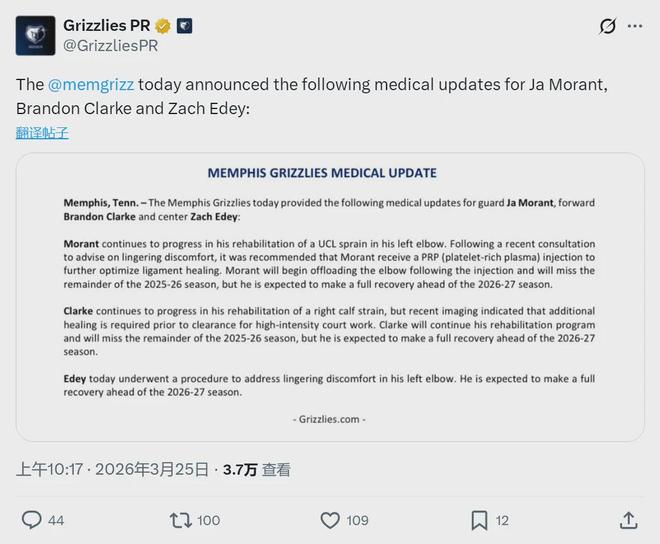Click the Grizzlies PR profile avatar
The width and height of the screenshot is (660, 544).
[35, 35]
